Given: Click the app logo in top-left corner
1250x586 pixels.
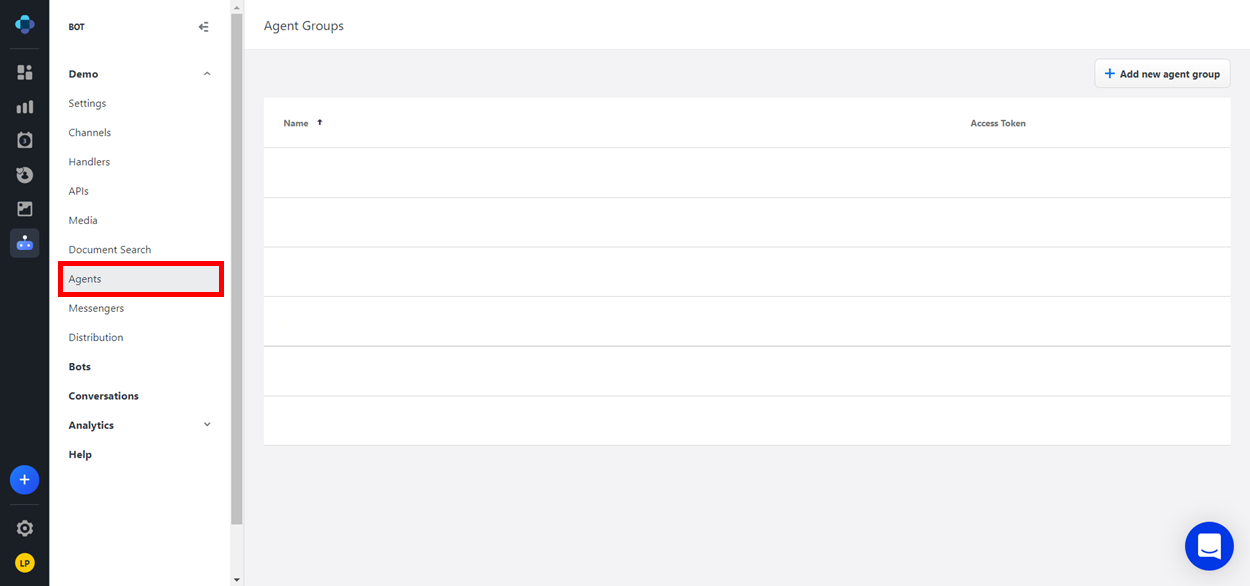Looking at the screenshot, I should point(25,25).
